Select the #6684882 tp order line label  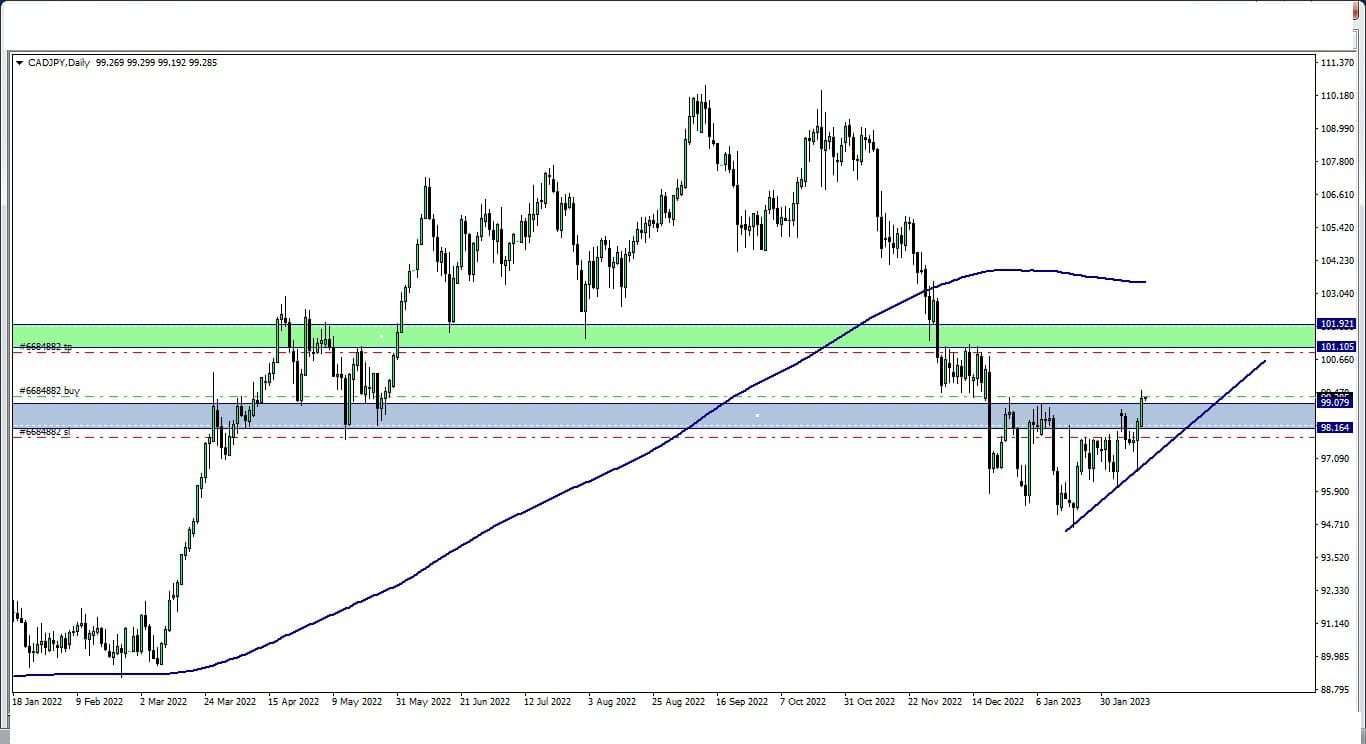45,347
